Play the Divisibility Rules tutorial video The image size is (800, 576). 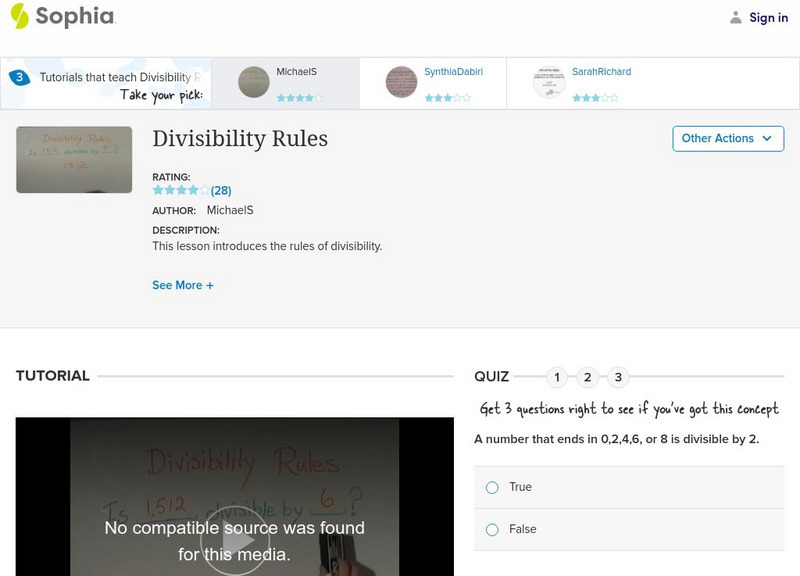(x=235, y=541)
